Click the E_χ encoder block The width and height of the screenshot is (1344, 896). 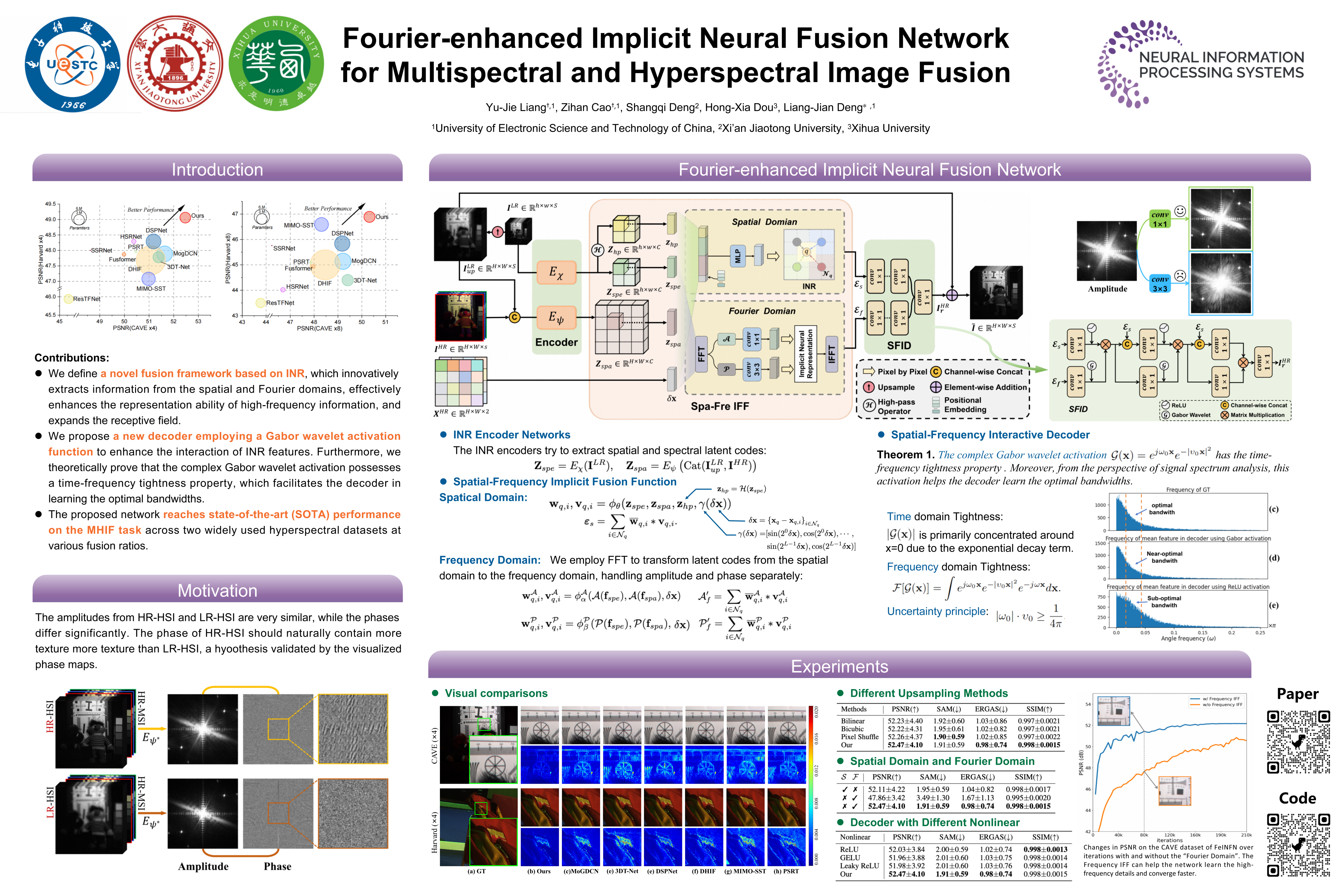(556, 272)
